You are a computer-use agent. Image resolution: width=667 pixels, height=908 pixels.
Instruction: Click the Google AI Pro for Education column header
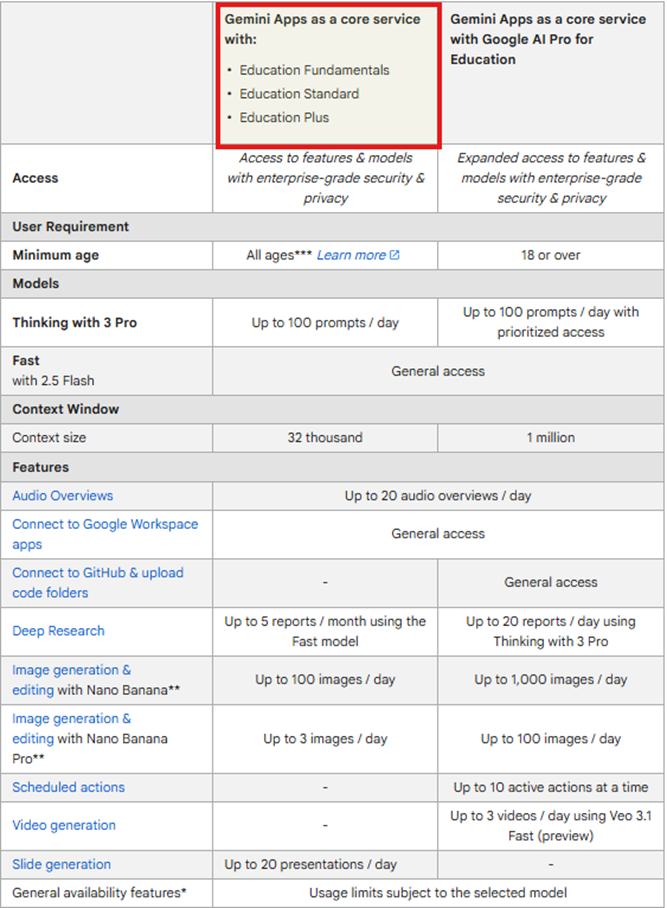[548, 40]
